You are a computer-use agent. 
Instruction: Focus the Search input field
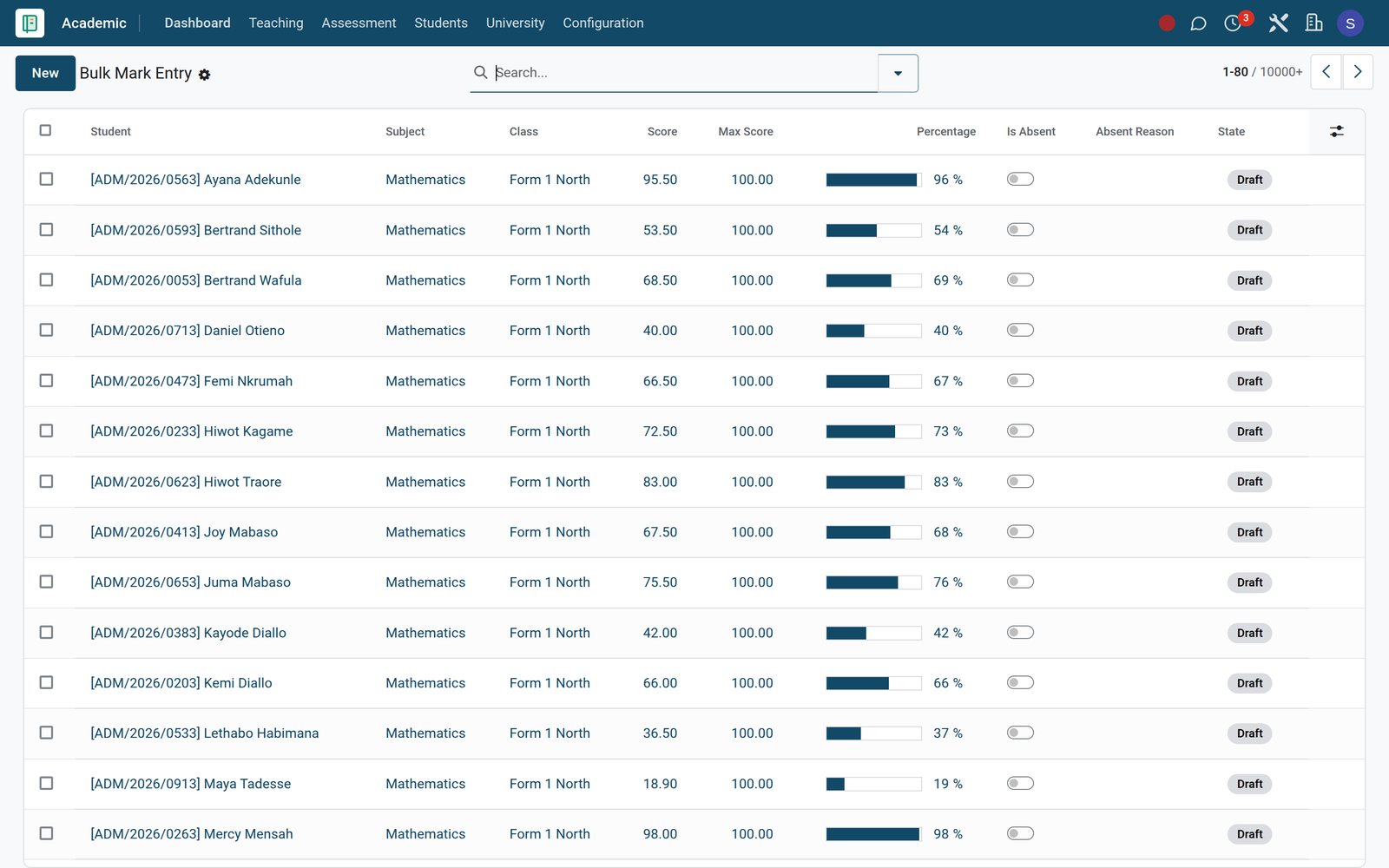coord(684,73)
